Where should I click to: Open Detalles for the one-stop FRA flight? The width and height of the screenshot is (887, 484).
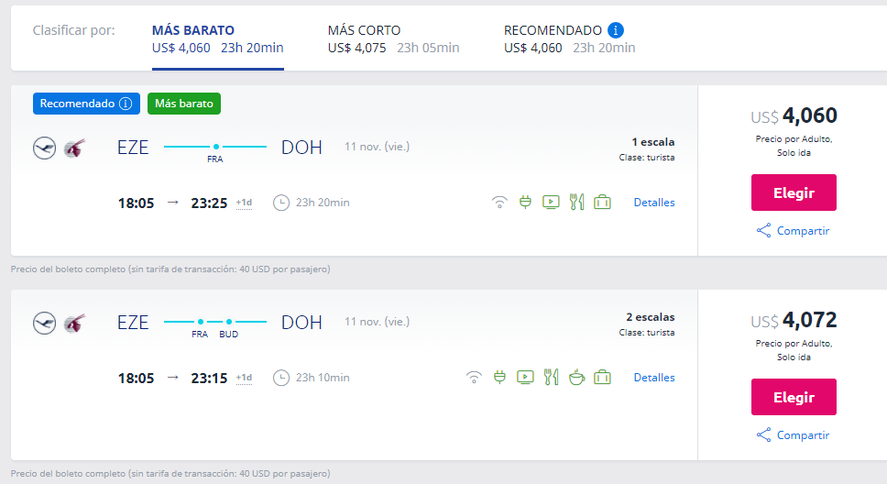[x=654, y=202]
